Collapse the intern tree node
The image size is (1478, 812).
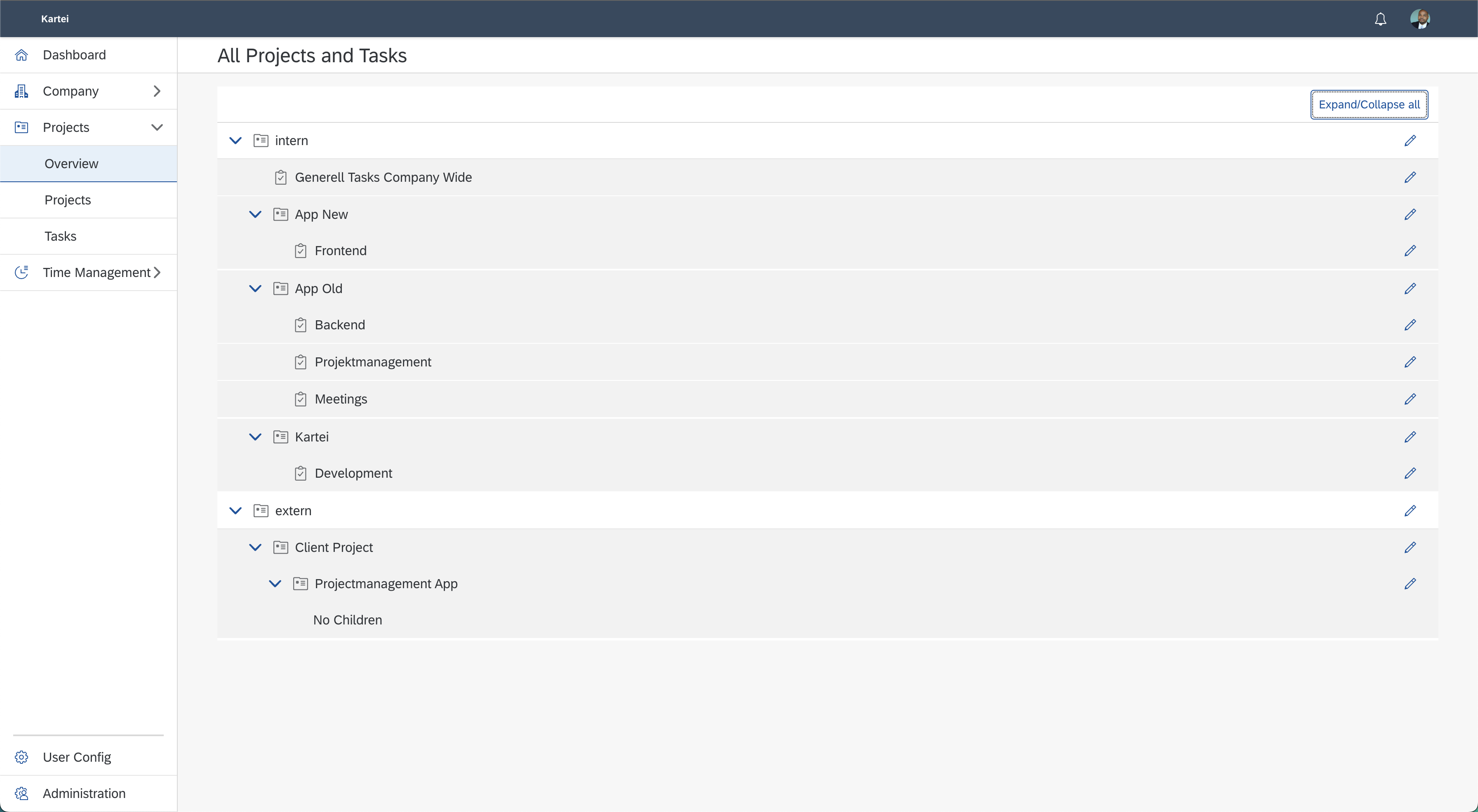[x=235, y=141]
